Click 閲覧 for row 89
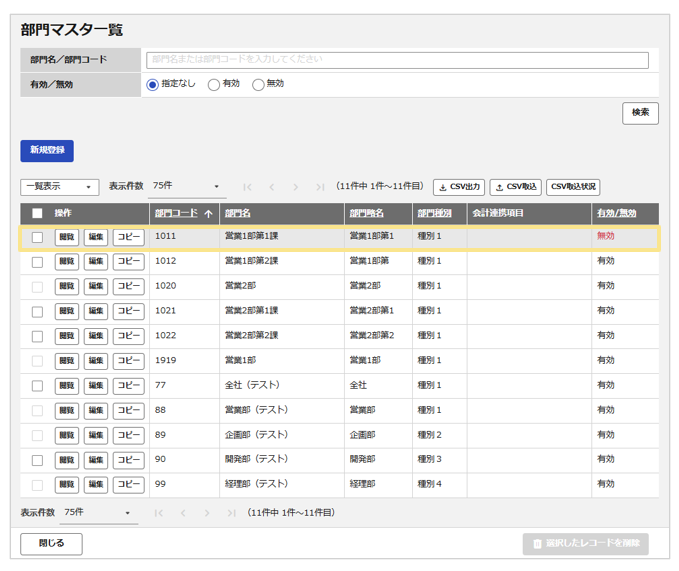Viewport: 679px width, 571px height. click(67, 436)
